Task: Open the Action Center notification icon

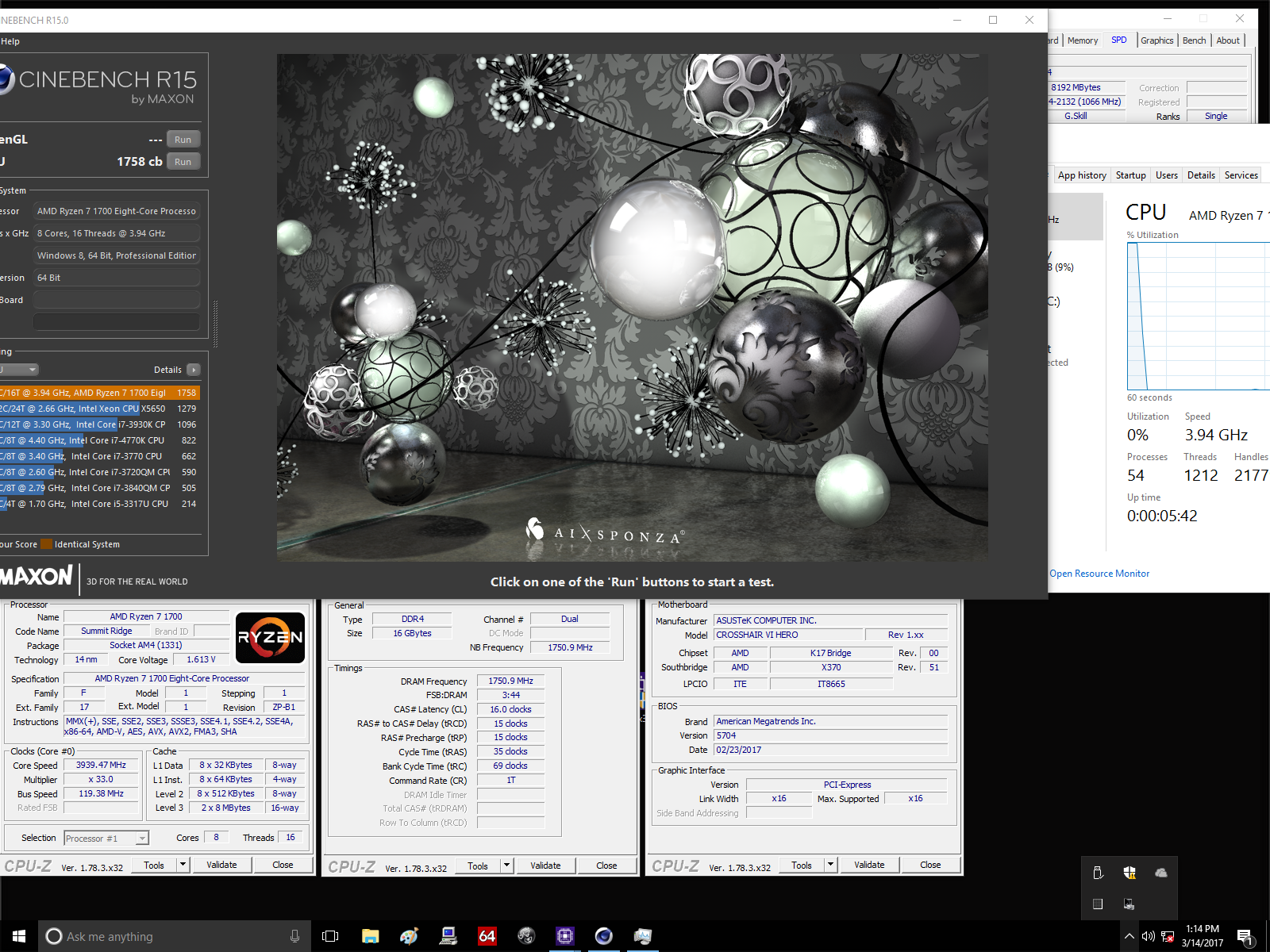Action: [1245, 938]
